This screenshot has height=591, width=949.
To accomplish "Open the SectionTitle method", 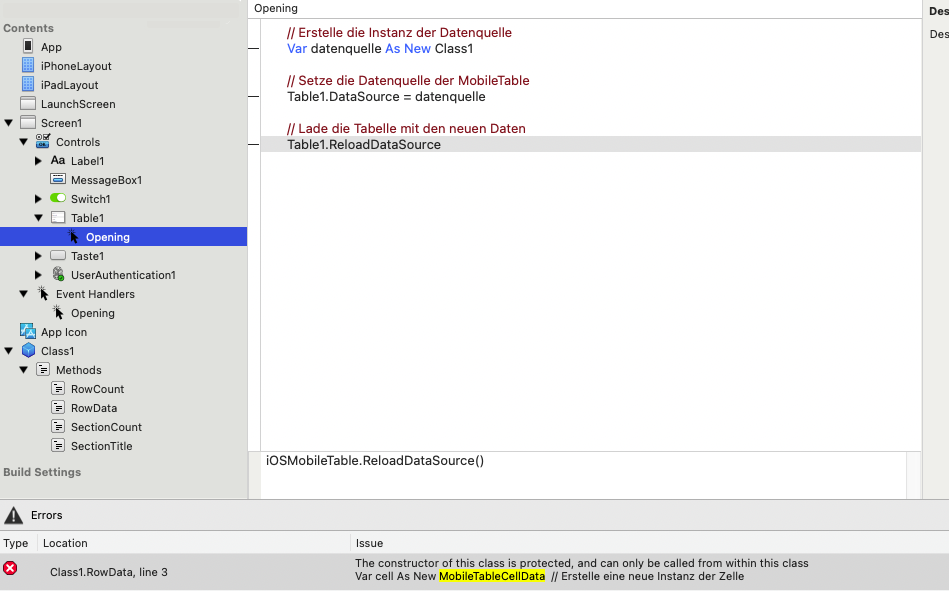I will [x=101, y=446].
